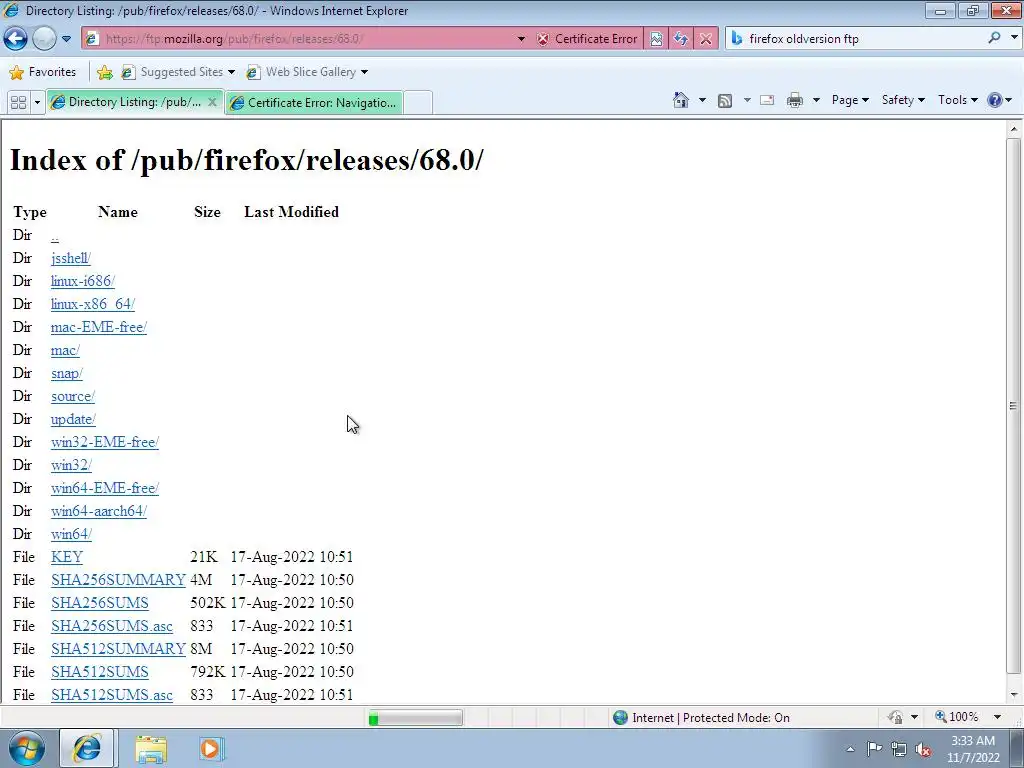This screenshot has height=768, width=1024.
Task: Launch Windows Media Player from taskbar
Action: (210, 748)
